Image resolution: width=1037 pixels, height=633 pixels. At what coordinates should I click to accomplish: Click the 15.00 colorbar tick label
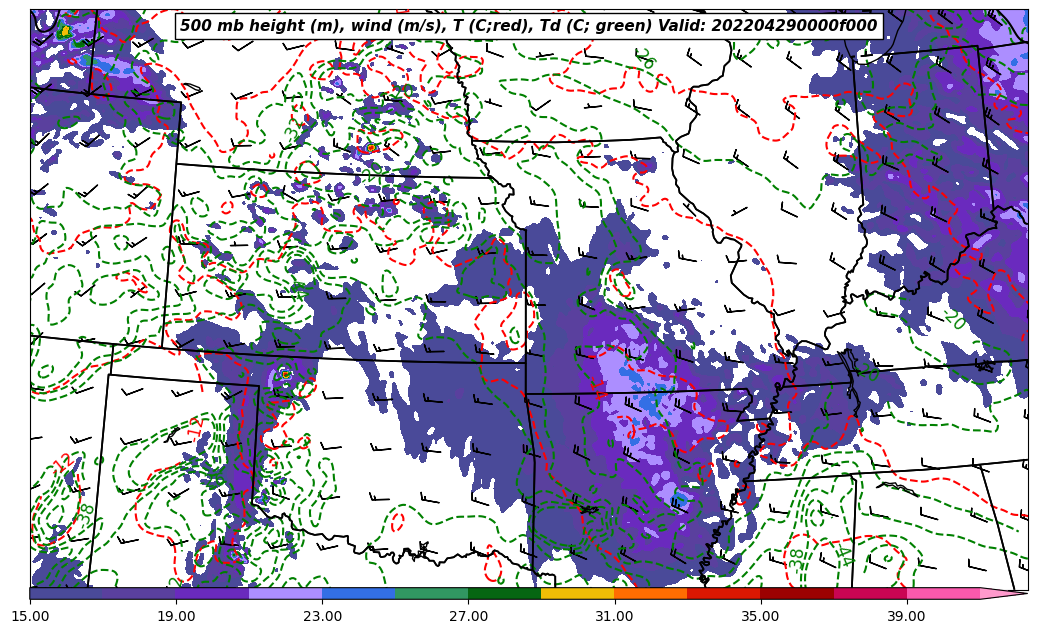(x=30, y=616)
